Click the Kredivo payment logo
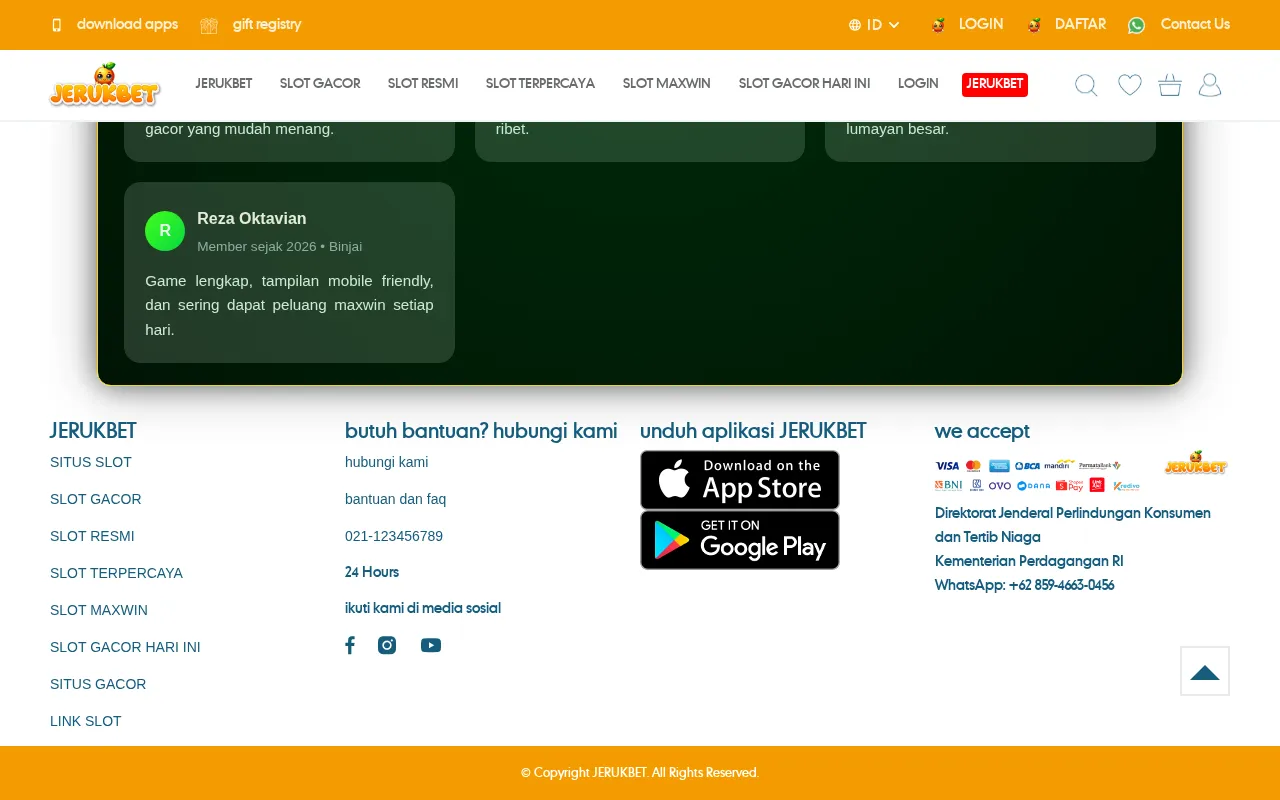The height and width of the screenshot is (800, 1280). point(1126,486)
